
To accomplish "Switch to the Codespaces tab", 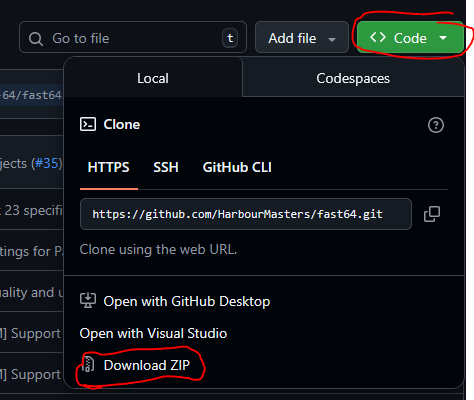I will [353, 79].
